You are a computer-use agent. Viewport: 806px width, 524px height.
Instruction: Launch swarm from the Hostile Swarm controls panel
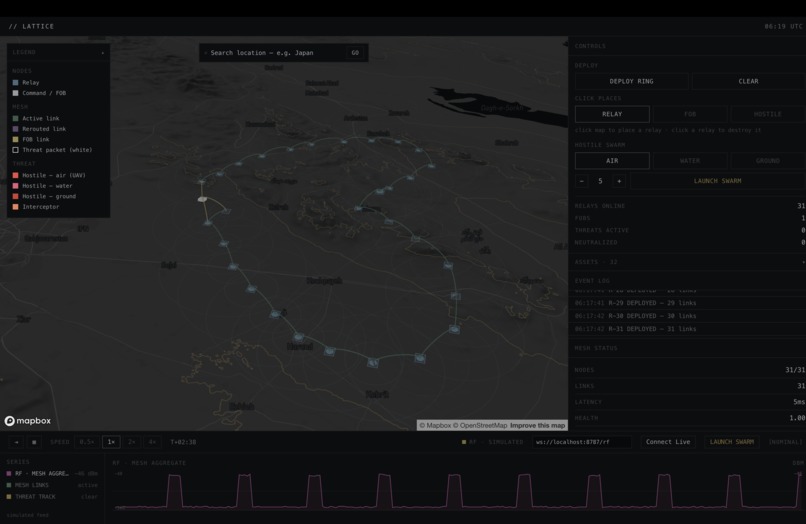tap(718, 181)
